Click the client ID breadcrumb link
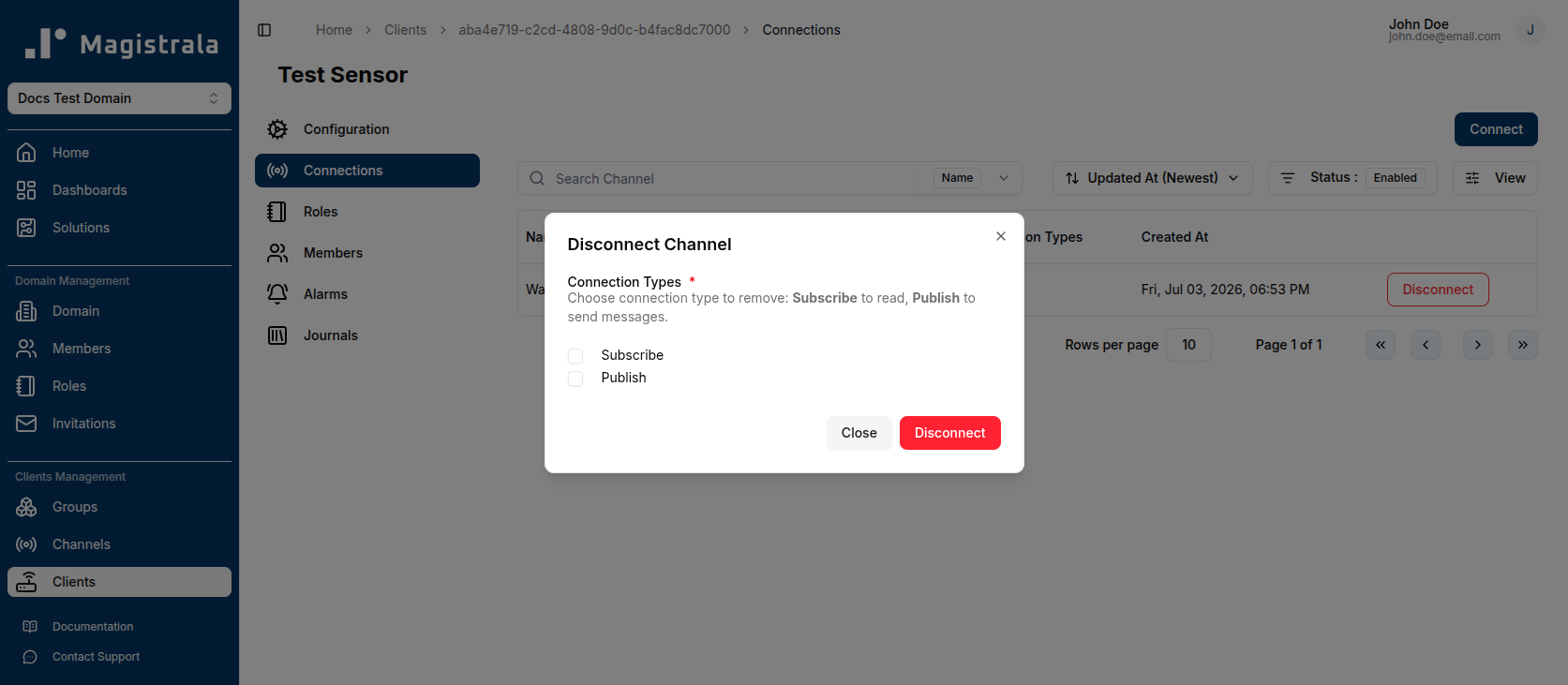This screenshot has height=685, width=1568. [594, 30]
